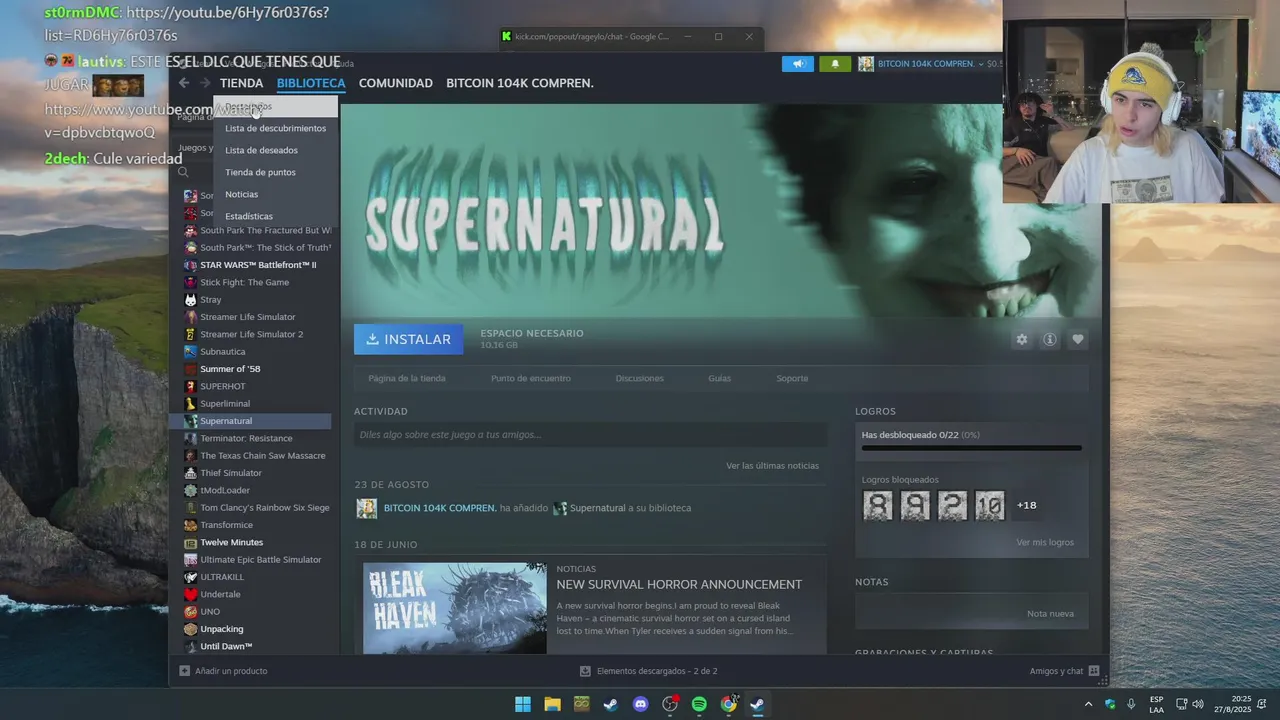Click the achievements progress bar
Screen dimensions: 1280x720
(972, 448)
